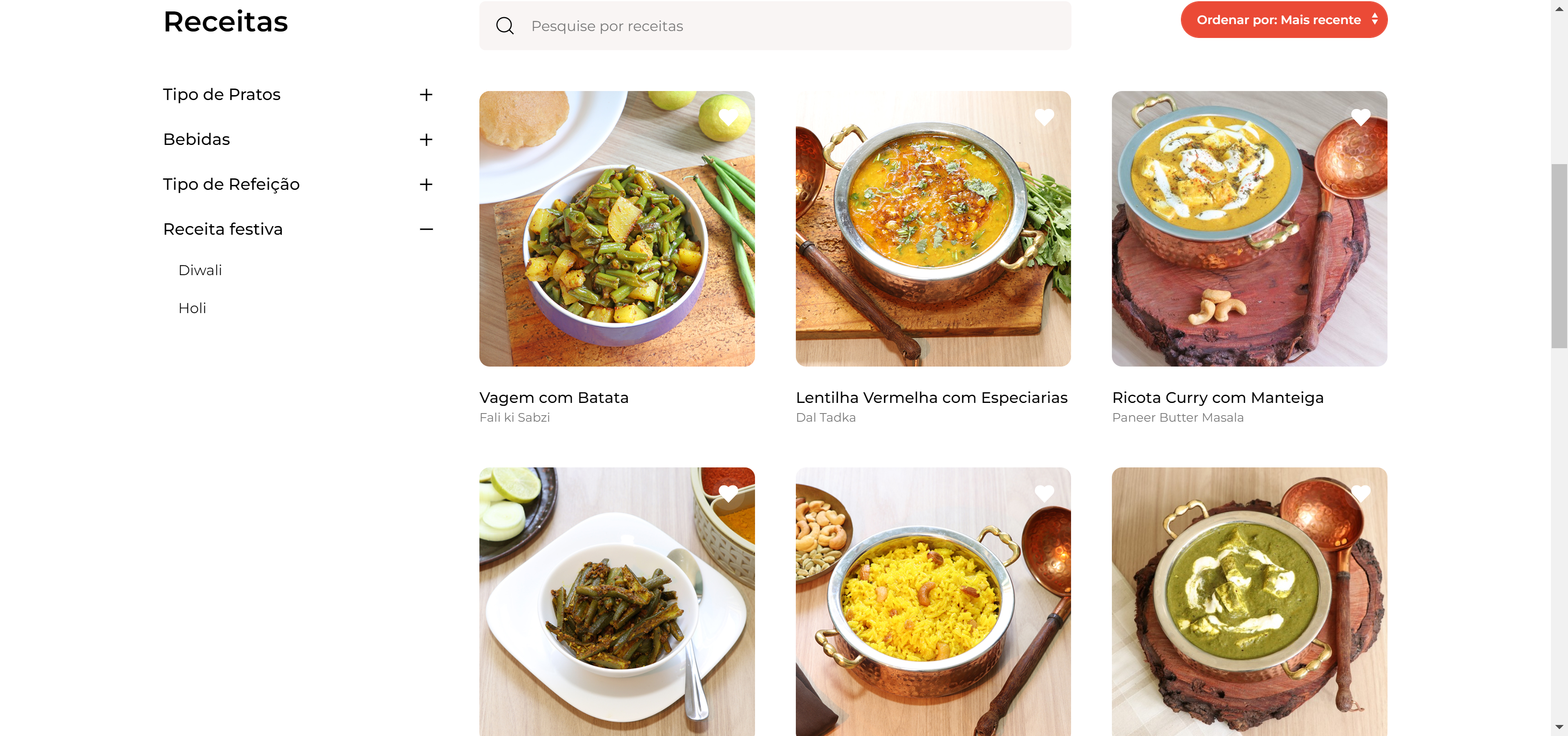Open the Dal Tadka dish thumbnail

(933, 229)
